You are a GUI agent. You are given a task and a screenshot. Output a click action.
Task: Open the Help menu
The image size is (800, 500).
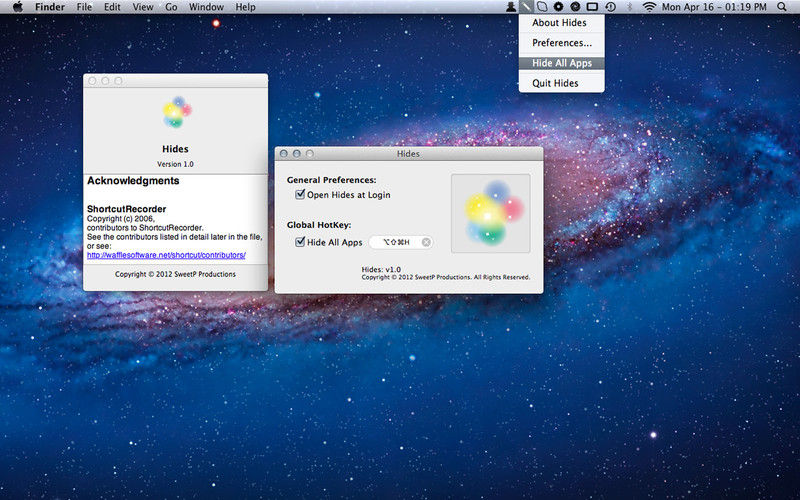[x=245, y=7]
